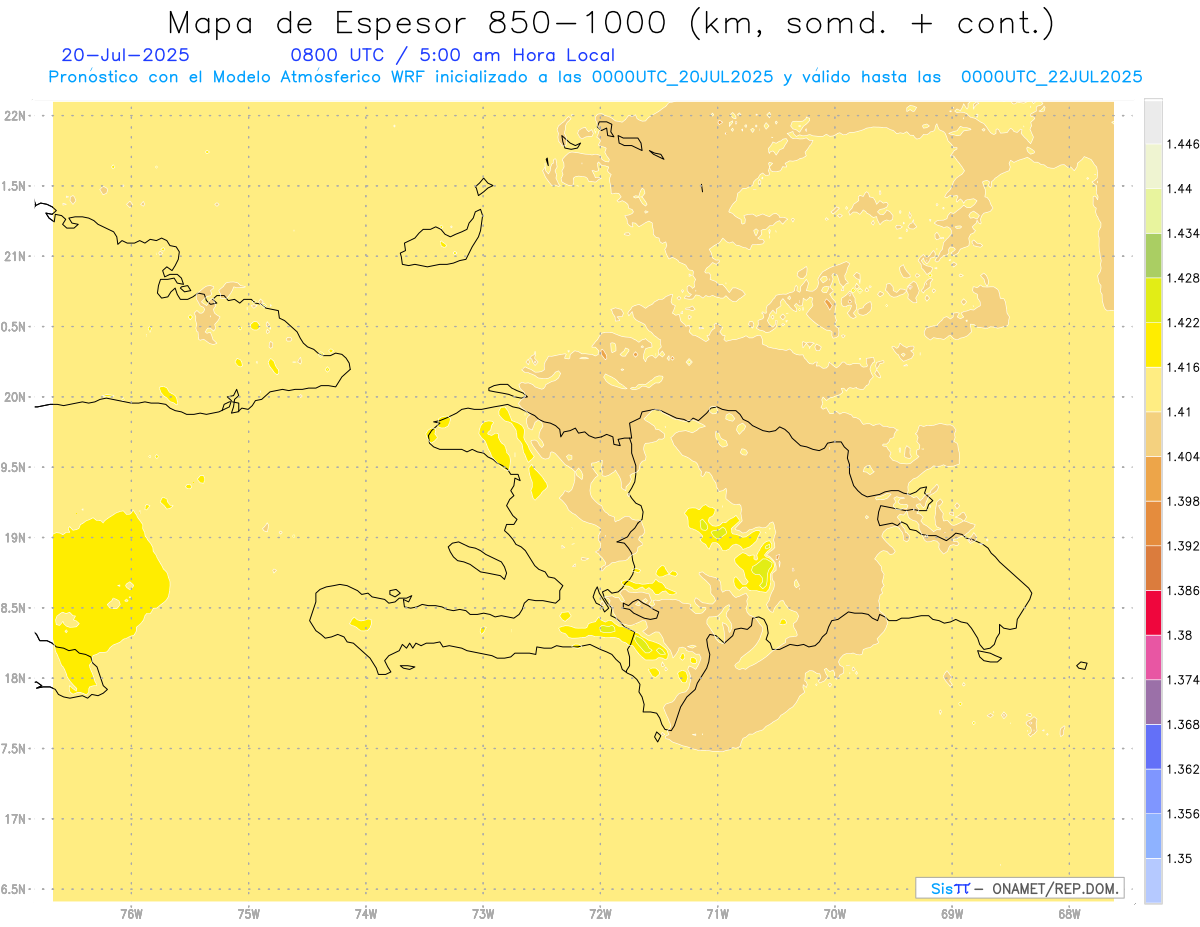The height and width of the screenshot is (927, 1200).
Task: Click the latitude label '21N'
Action: 15,256
